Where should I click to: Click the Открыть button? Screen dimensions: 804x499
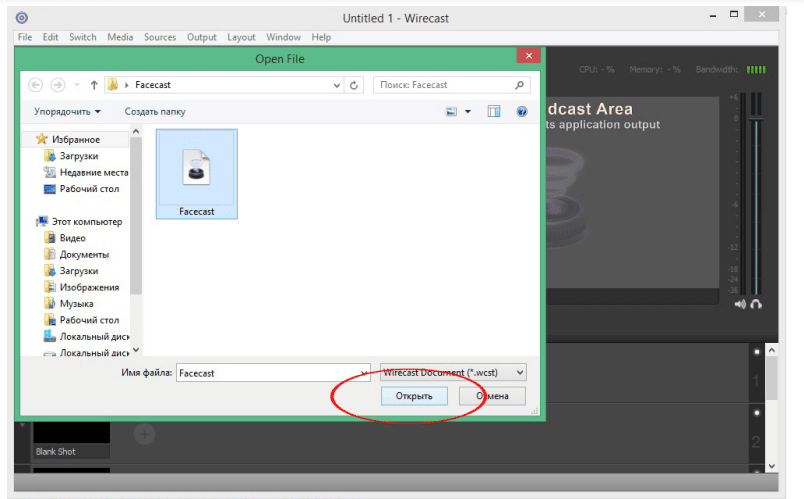pos(414,396)
